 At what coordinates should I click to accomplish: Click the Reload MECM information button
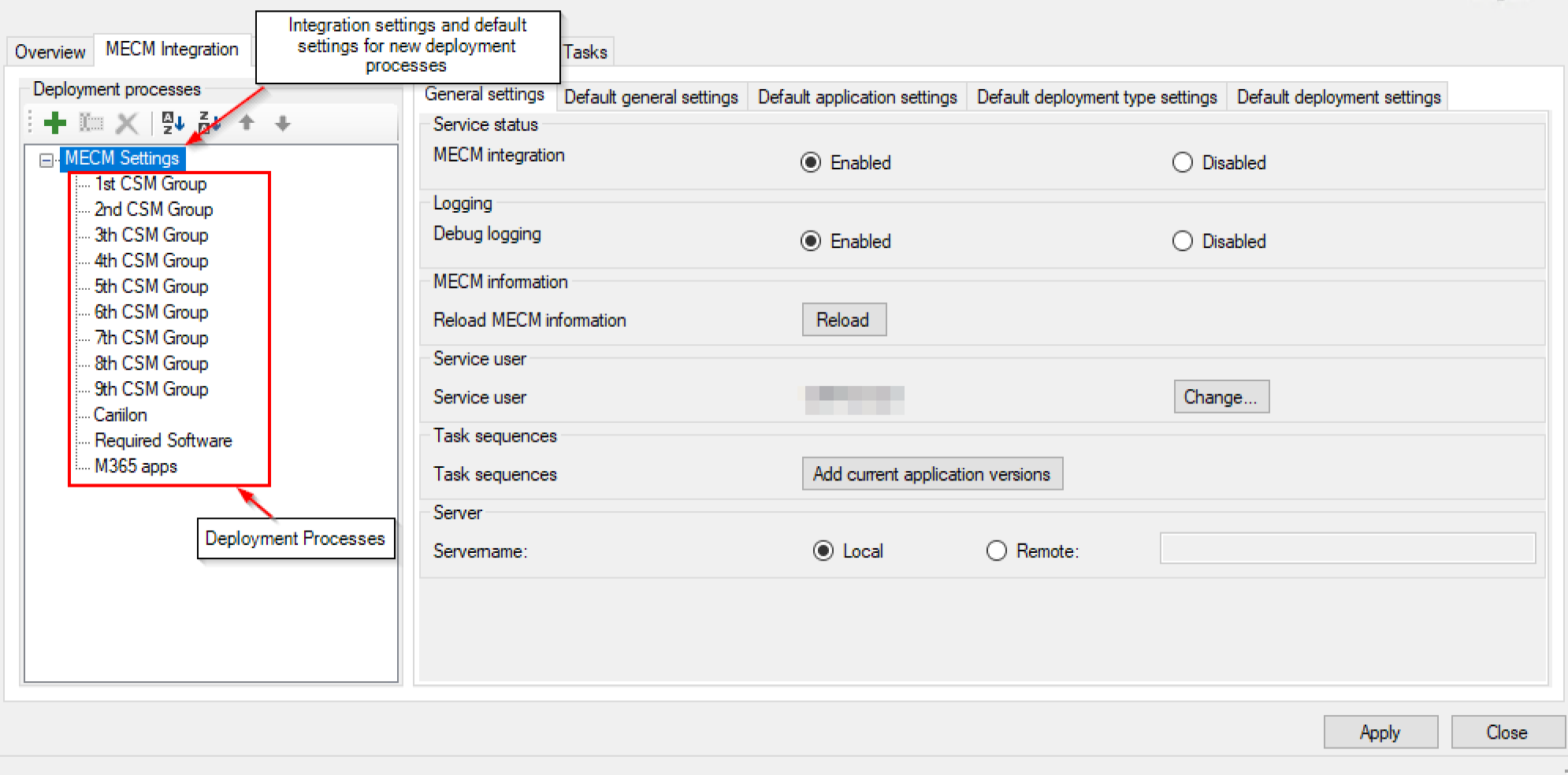[x=844, y=320]
